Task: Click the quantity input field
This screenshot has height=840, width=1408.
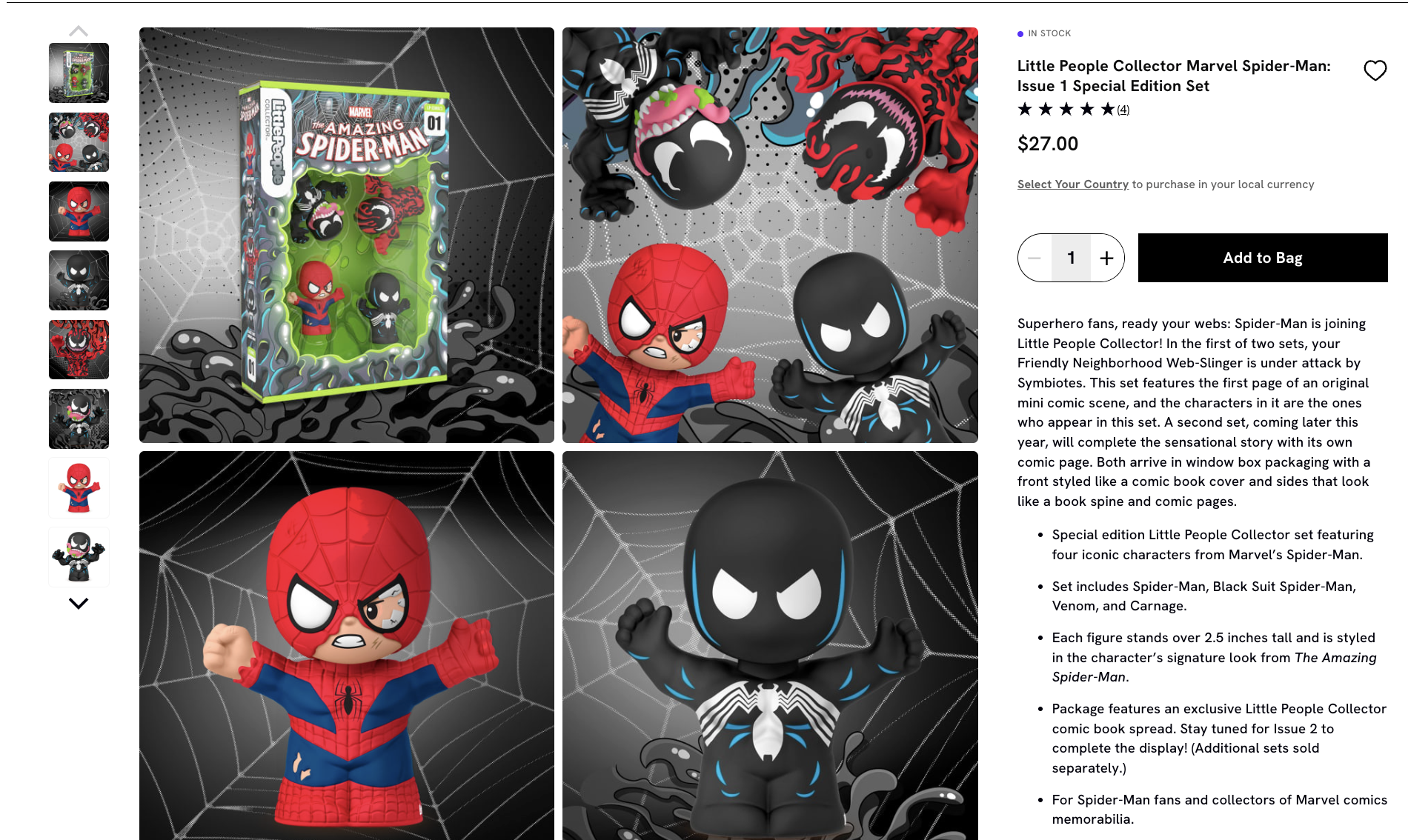Action: (x=1071, y=258)
